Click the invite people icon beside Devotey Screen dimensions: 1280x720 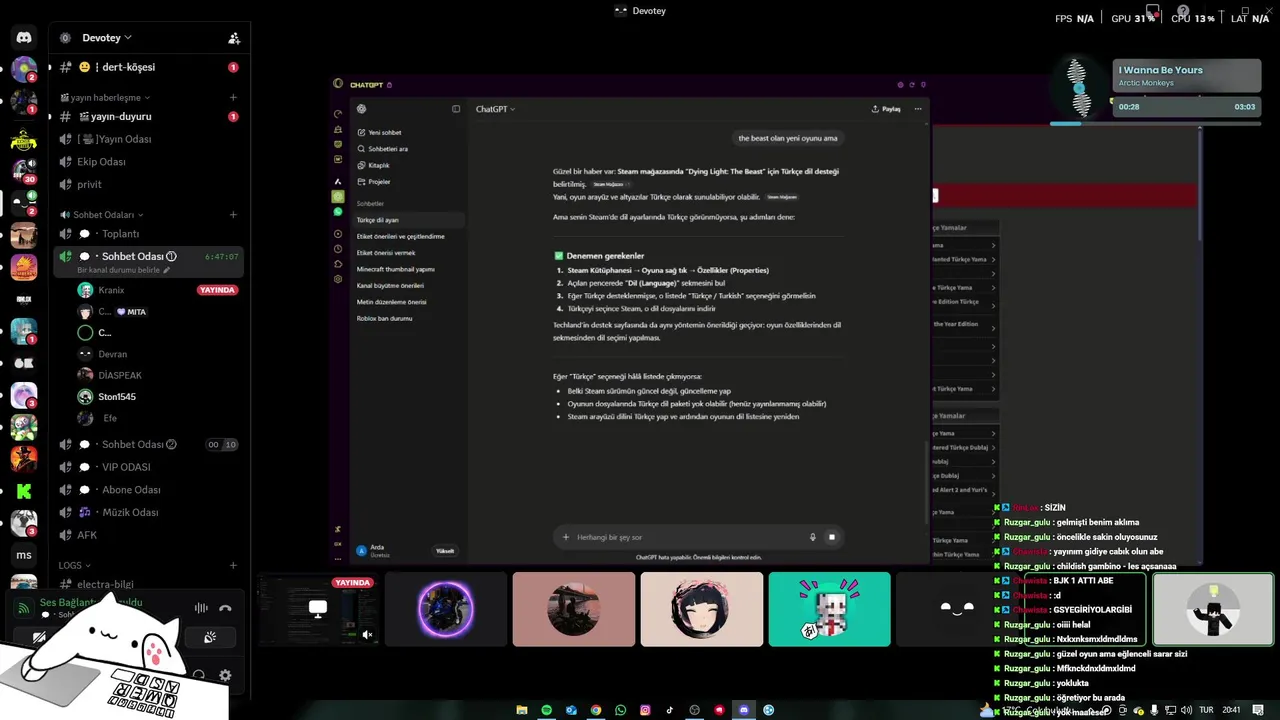234,38
